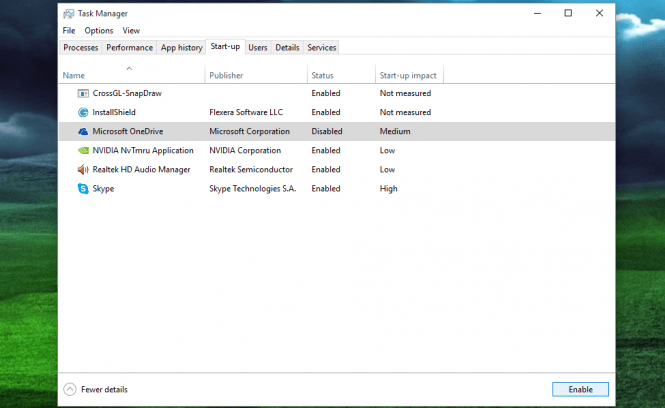Open the Options menu

[x=99, y=31]
